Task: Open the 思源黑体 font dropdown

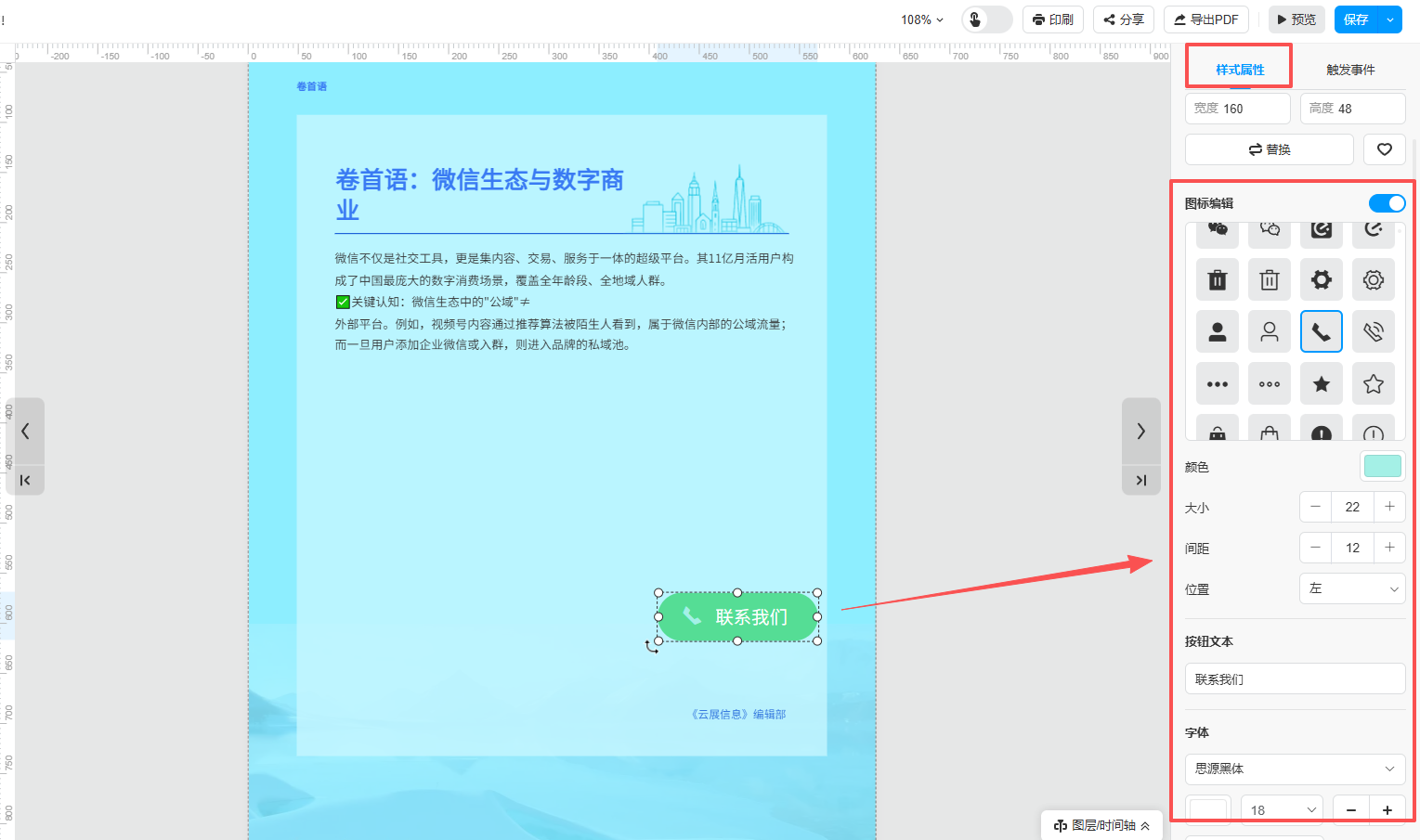Action: (1295, 769)
